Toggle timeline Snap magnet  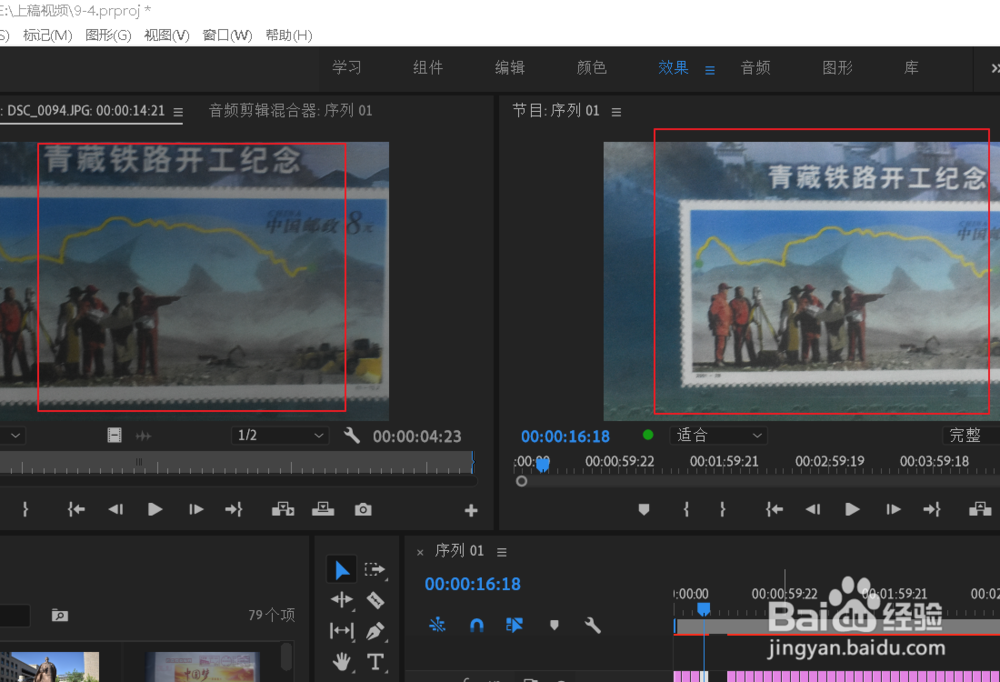(x=476, y=625)
